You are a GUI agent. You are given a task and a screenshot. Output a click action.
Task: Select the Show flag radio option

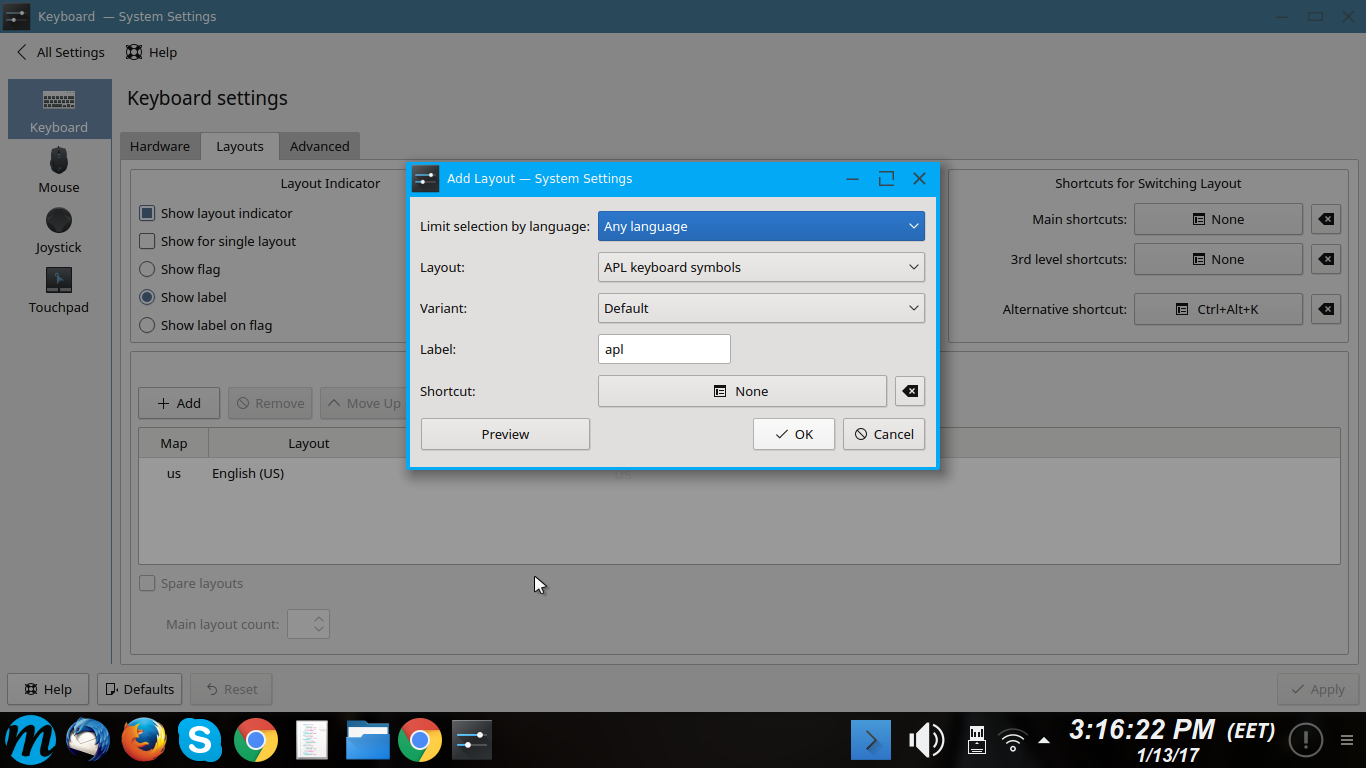[x=147, y=269]
